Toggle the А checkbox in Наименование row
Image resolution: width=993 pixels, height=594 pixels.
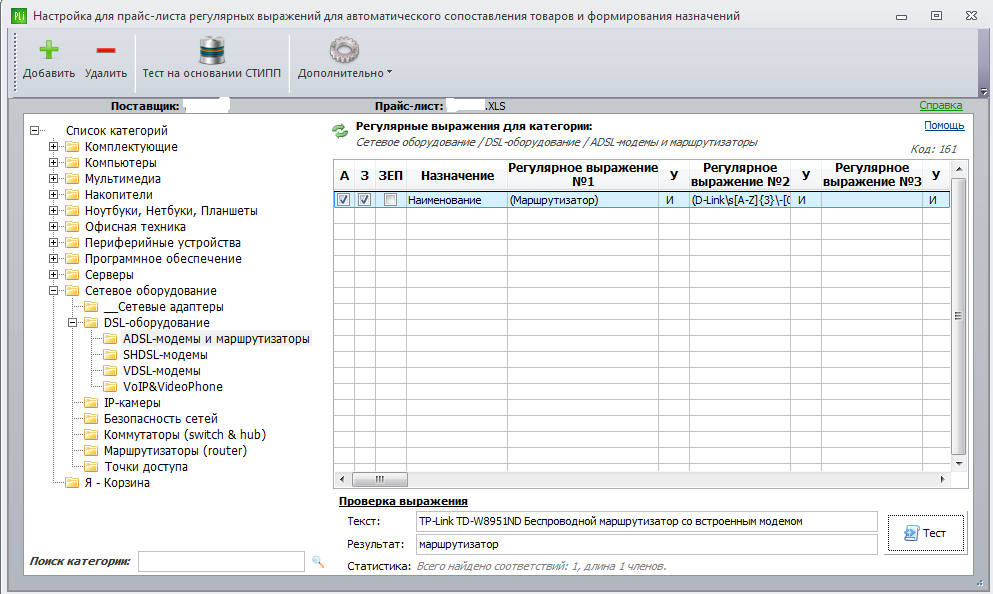coord(343,200)
